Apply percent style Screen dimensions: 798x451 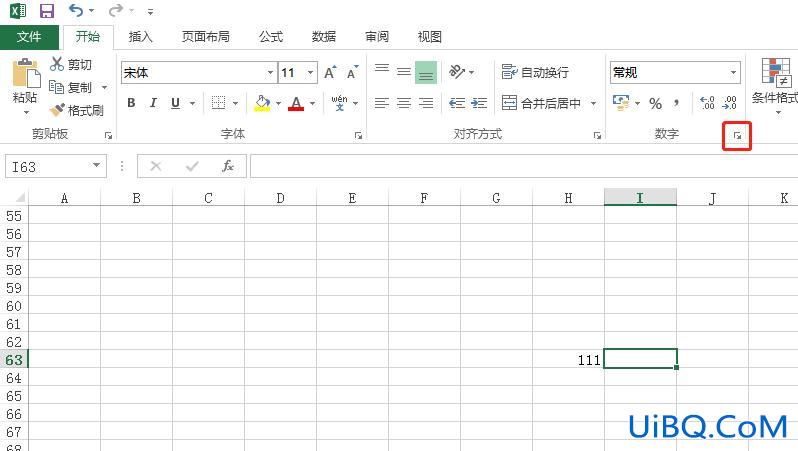coord(656,103)
